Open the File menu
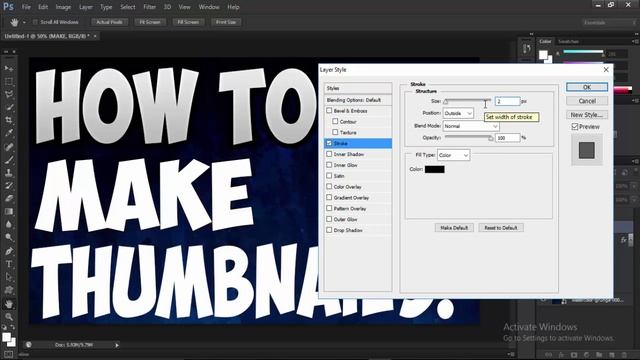Image resolution: width=640 pixels, height=360 pixels. pos(26,7)
